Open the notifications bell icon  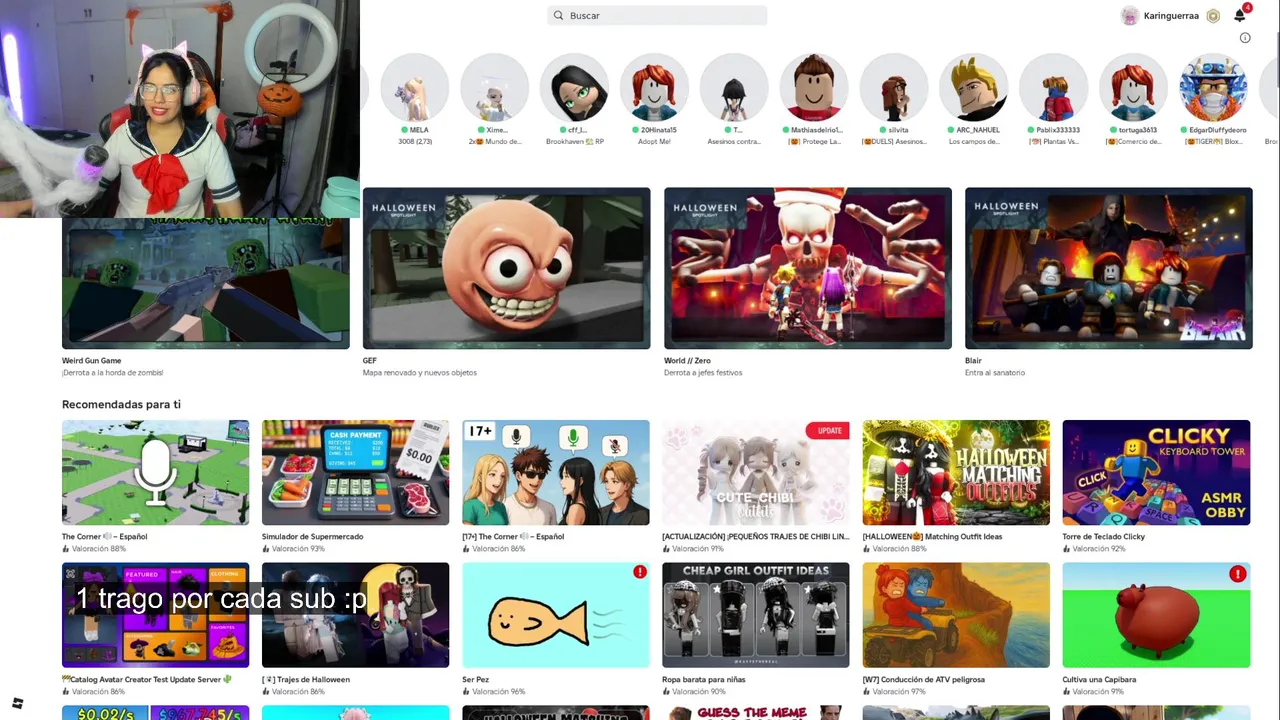pos(1240,15)
